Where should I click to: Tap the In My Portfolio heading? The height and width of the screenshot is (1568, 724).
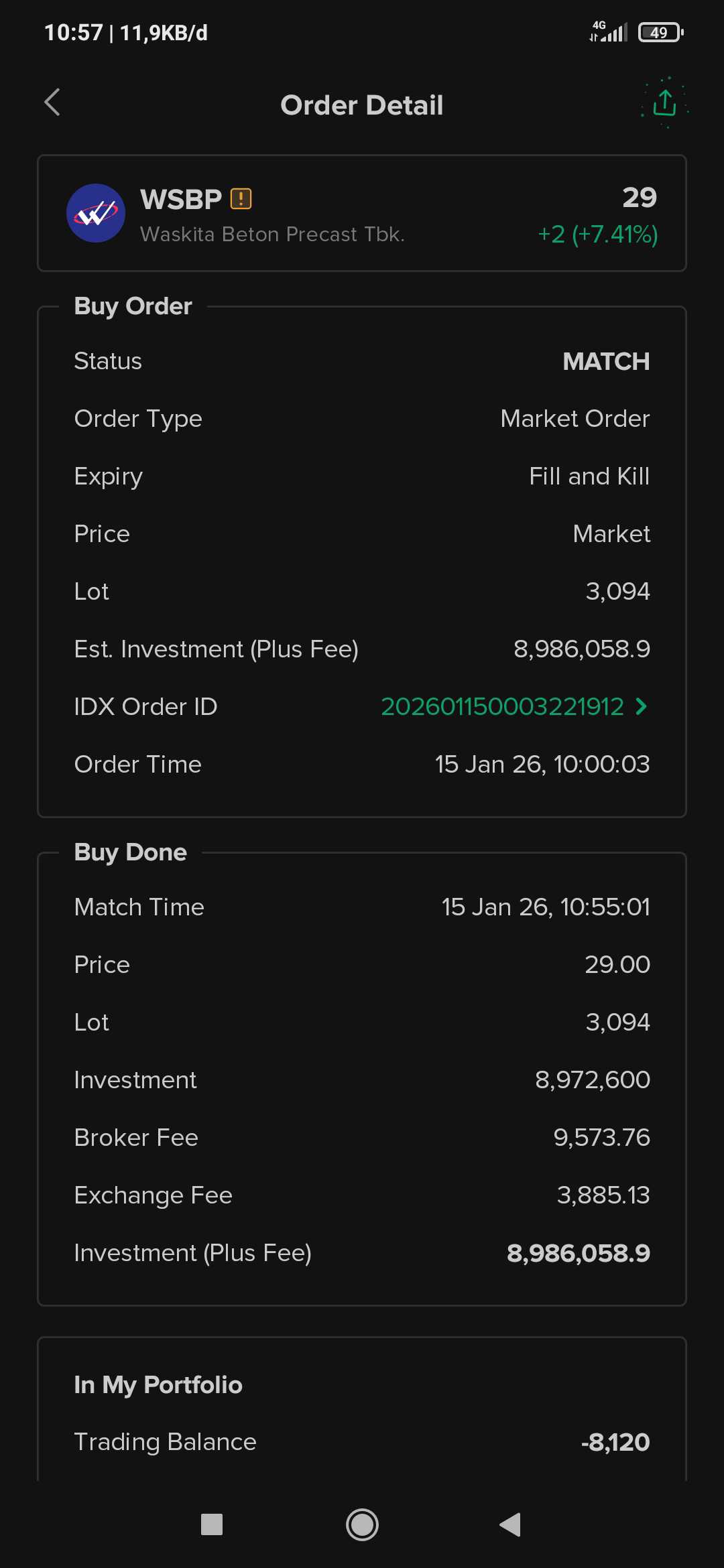pos(158,1384)
